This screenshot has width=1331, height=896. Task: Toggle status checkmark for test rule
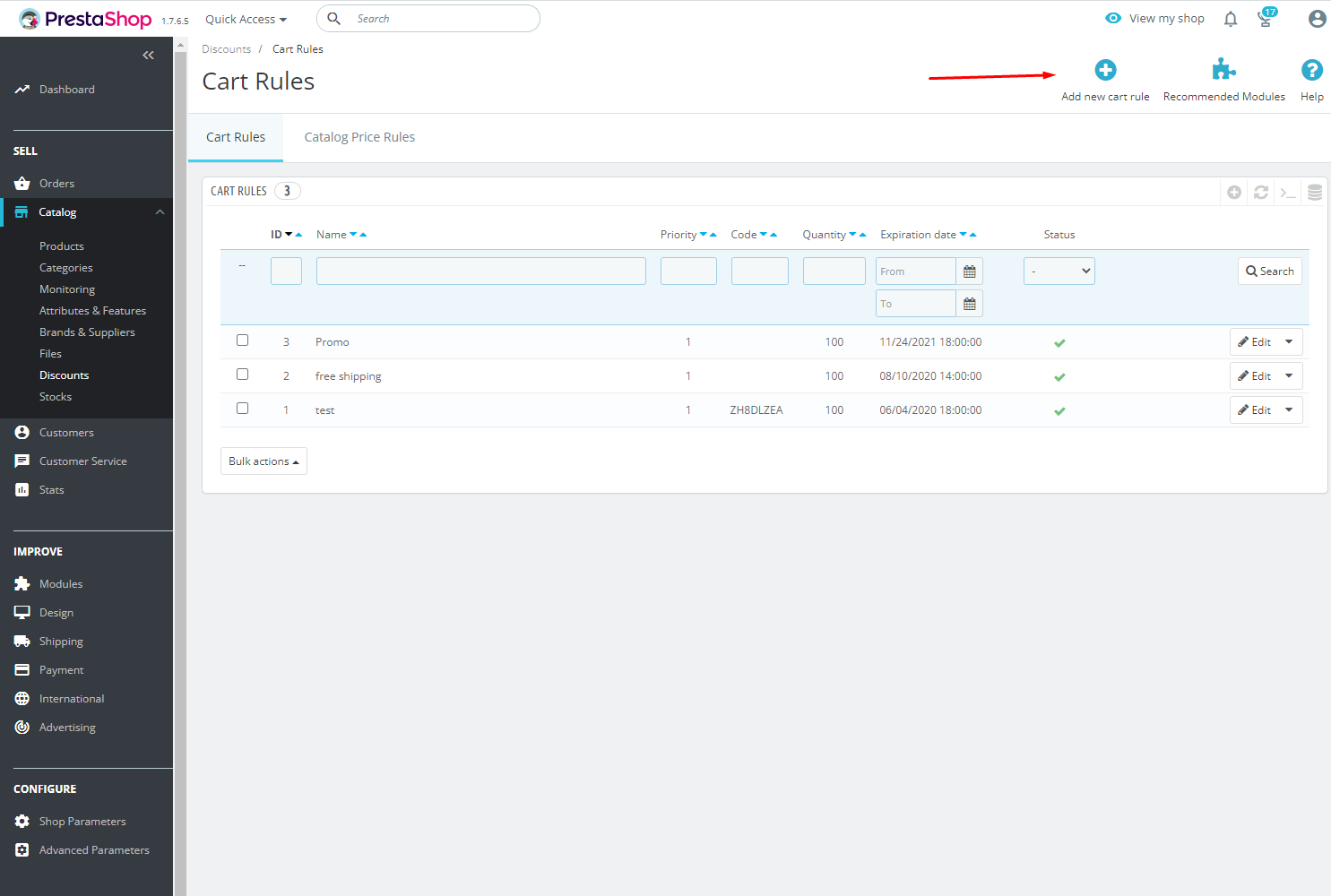click(1059, 411)
